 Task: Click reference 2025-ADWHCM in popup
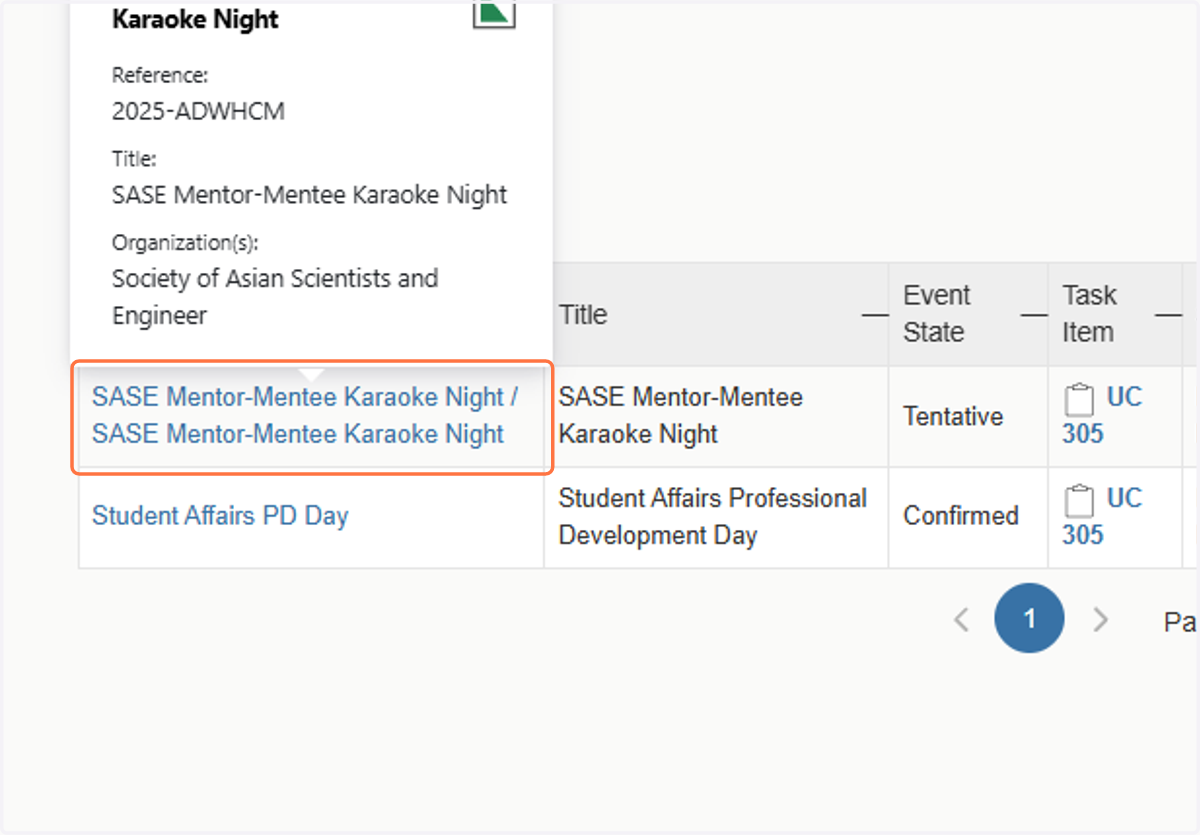coord(198,111)
